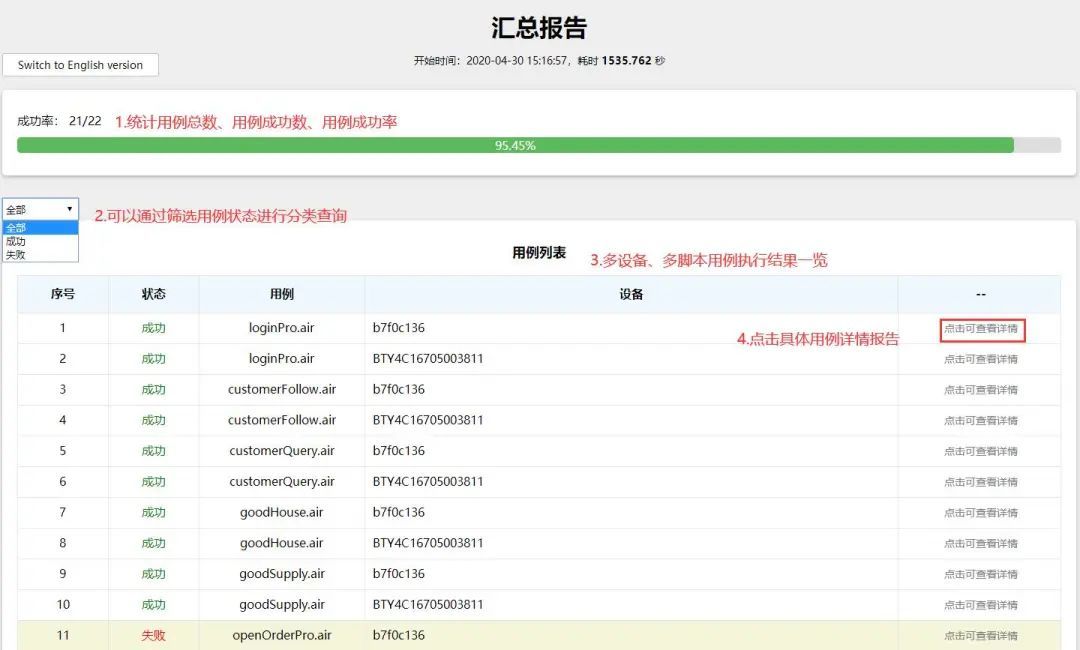Click goodHouse.air case name in row 7
Viewport: 1080px width, 650px height.
pyautogui.click(x=282, y=512)
